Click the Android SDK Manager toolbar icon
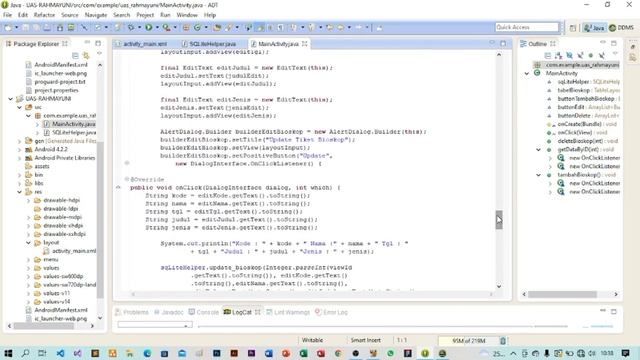 point(60,27)
